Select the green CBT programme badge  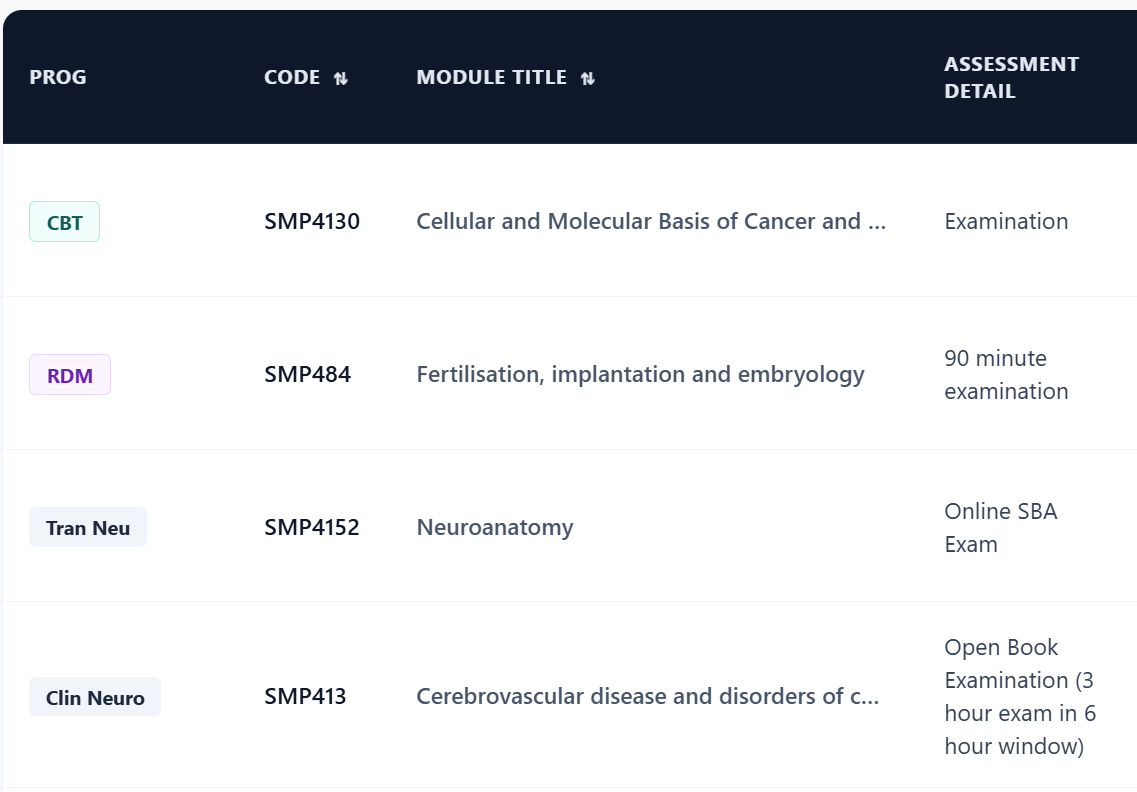(65, 222)
